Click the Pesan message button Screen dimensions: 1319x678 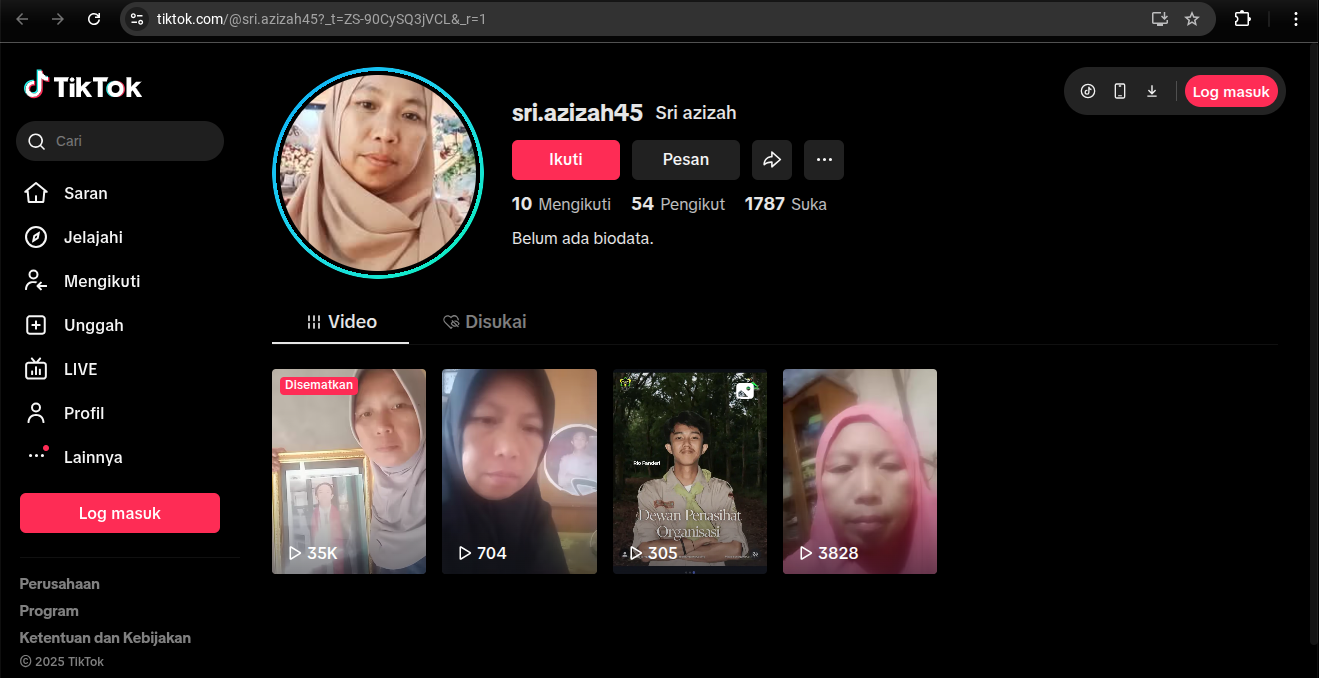[x=686, y=160]
